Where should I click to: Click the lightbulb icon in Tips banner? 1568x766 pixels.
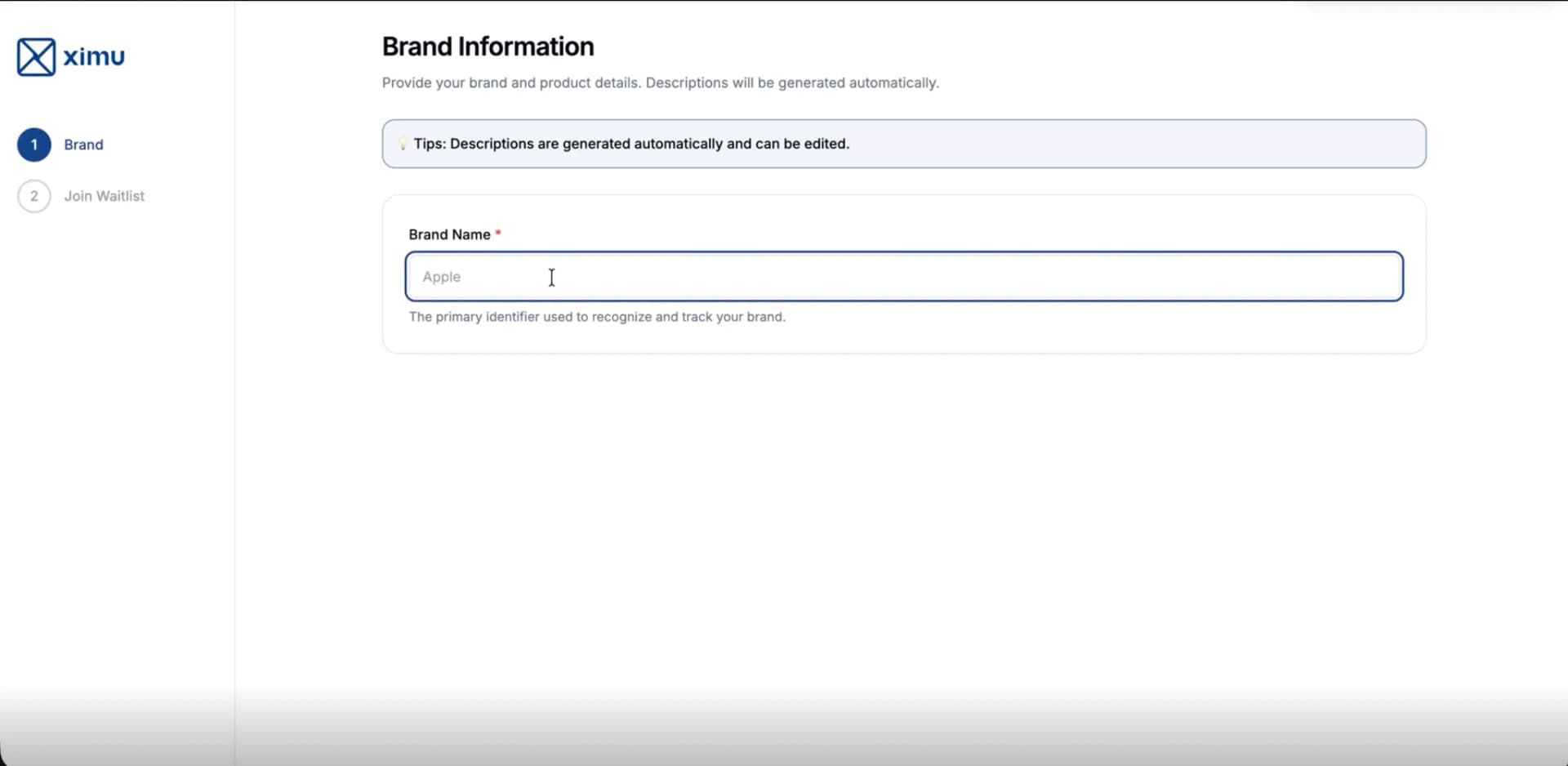point(402,144)
